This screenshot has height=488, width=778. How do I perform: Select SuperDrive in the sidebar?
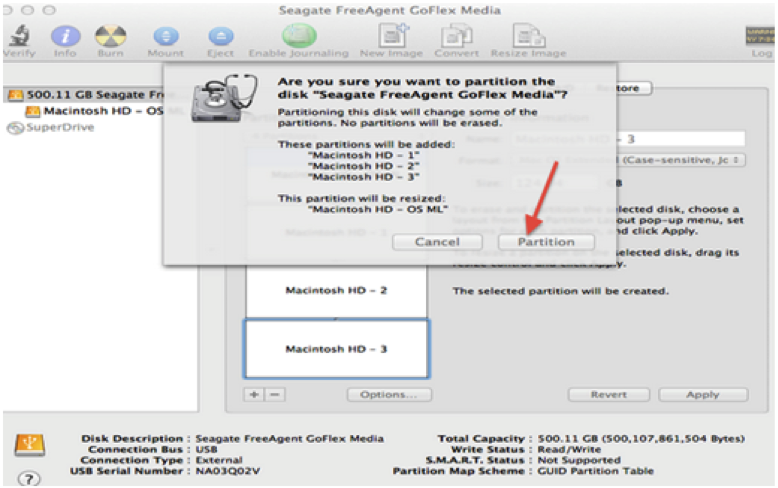pos(51,127)
